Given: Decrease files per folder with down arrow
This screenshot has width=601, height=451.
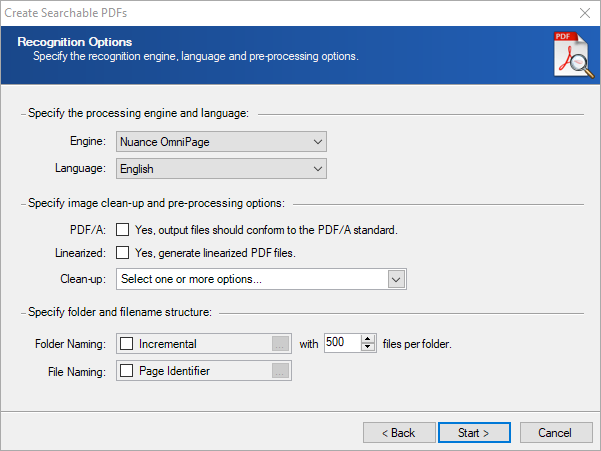Looking at the screenshot, I should [x=368, y=346].
